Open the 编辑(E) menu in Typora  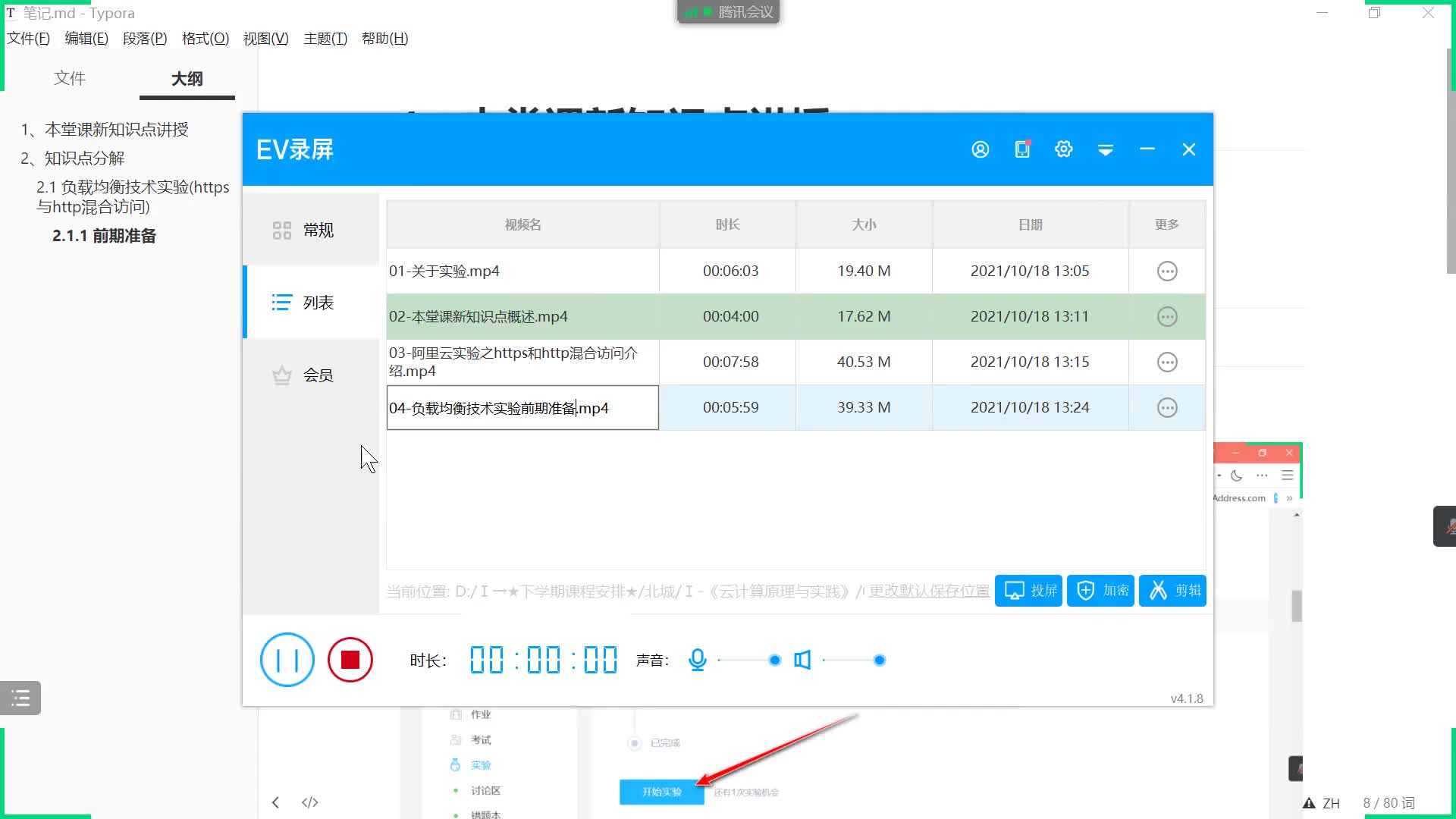coord(86,38)
